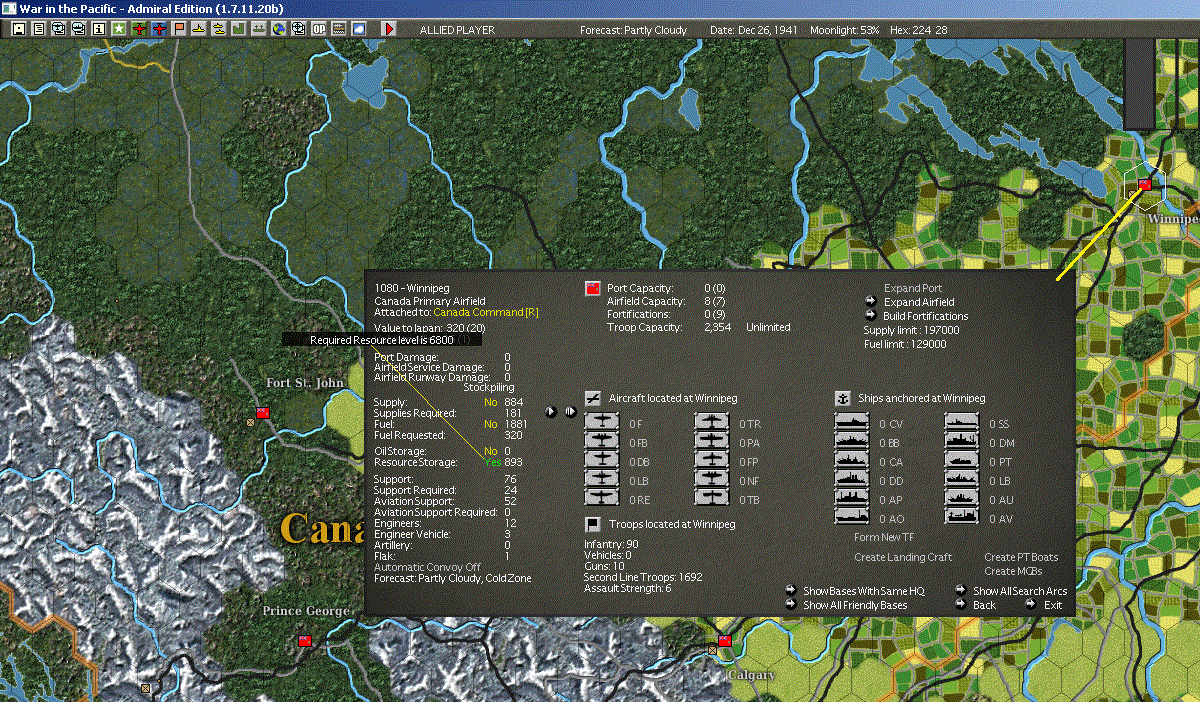Open the info 'i' toolbar icon
The width and height of the screenshot is (1200, 702).
point(98,29)
